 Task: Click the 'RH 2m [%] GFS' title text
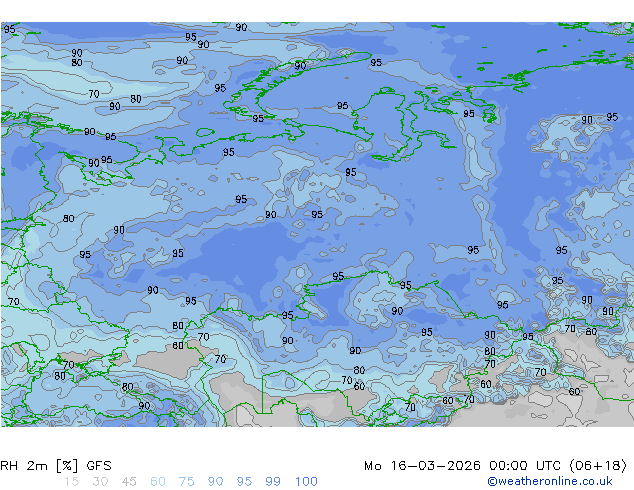click(56, 466)
